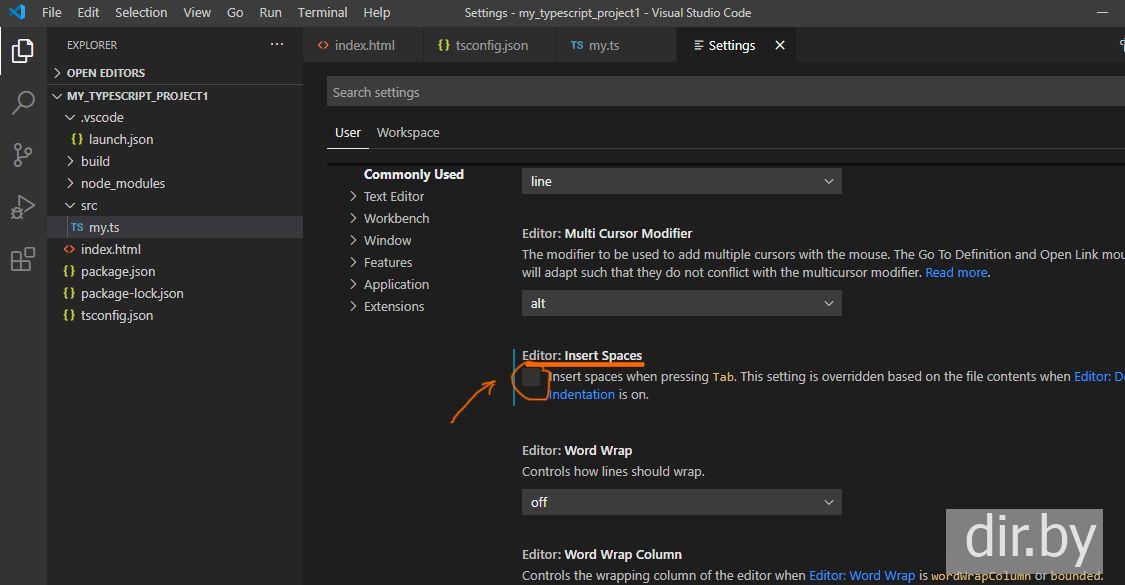Expand the Text Editor settings category
The height and width of the screenshot is (585, 1125).
click(393, 196)
